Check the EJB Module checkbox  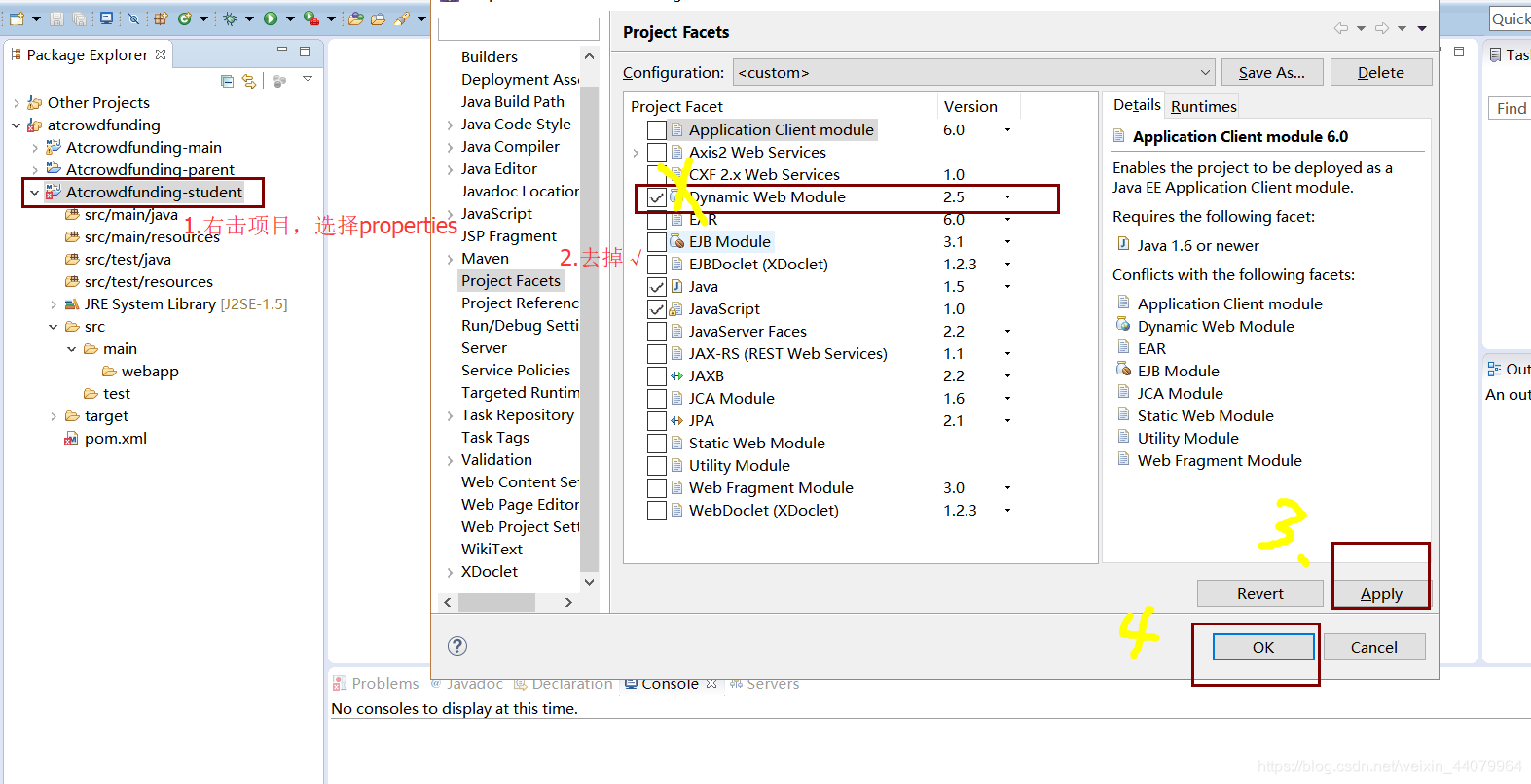pos(657,242)
